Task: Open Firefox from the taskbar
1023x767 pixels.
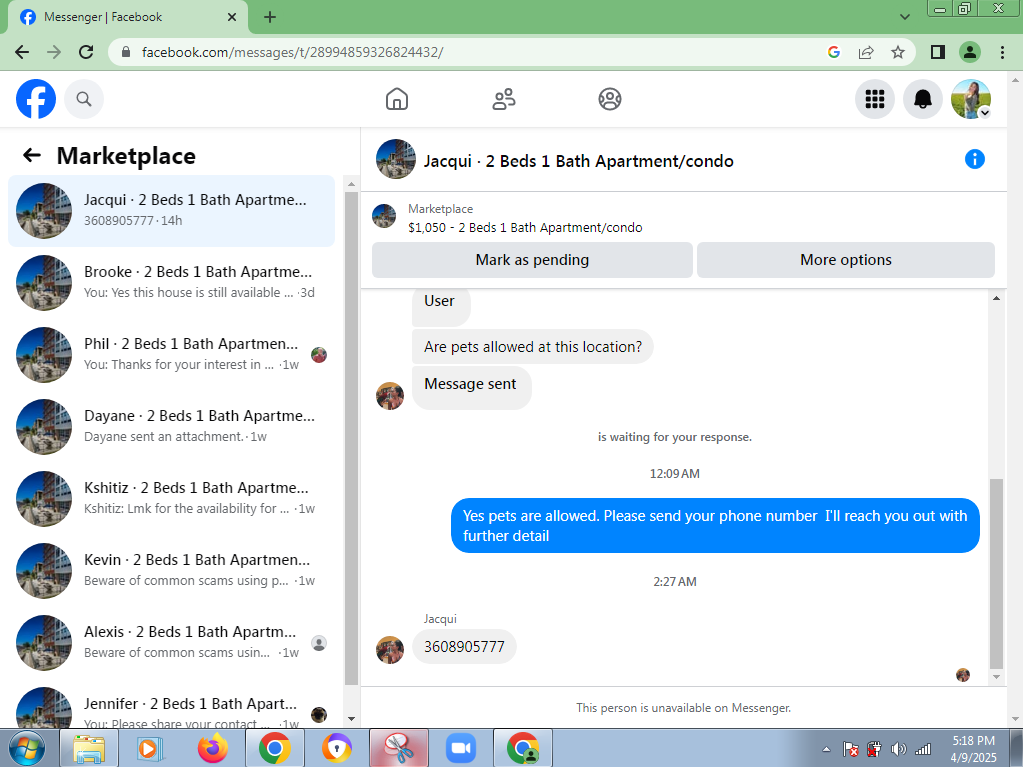Action: (x=213, y=748)
